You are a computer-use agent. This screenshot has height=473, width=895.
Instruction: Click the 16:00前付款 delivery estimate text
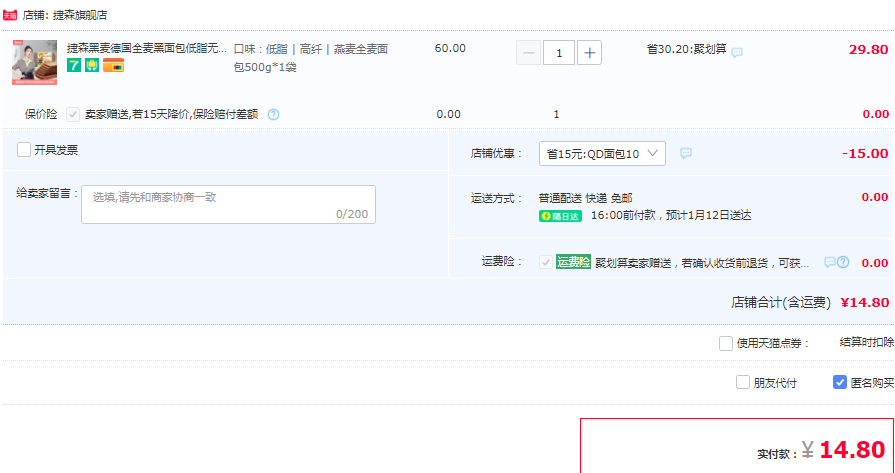point(671,216)
